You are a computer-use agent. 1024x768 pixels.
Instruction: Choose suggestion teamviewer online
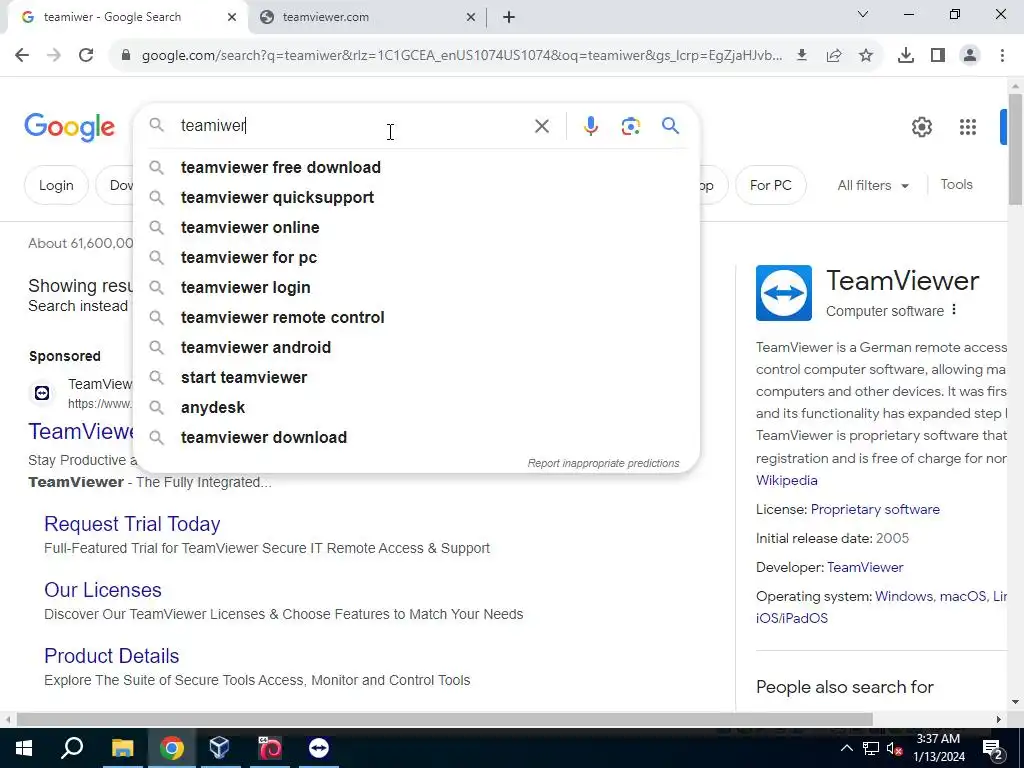coord(417,227)
